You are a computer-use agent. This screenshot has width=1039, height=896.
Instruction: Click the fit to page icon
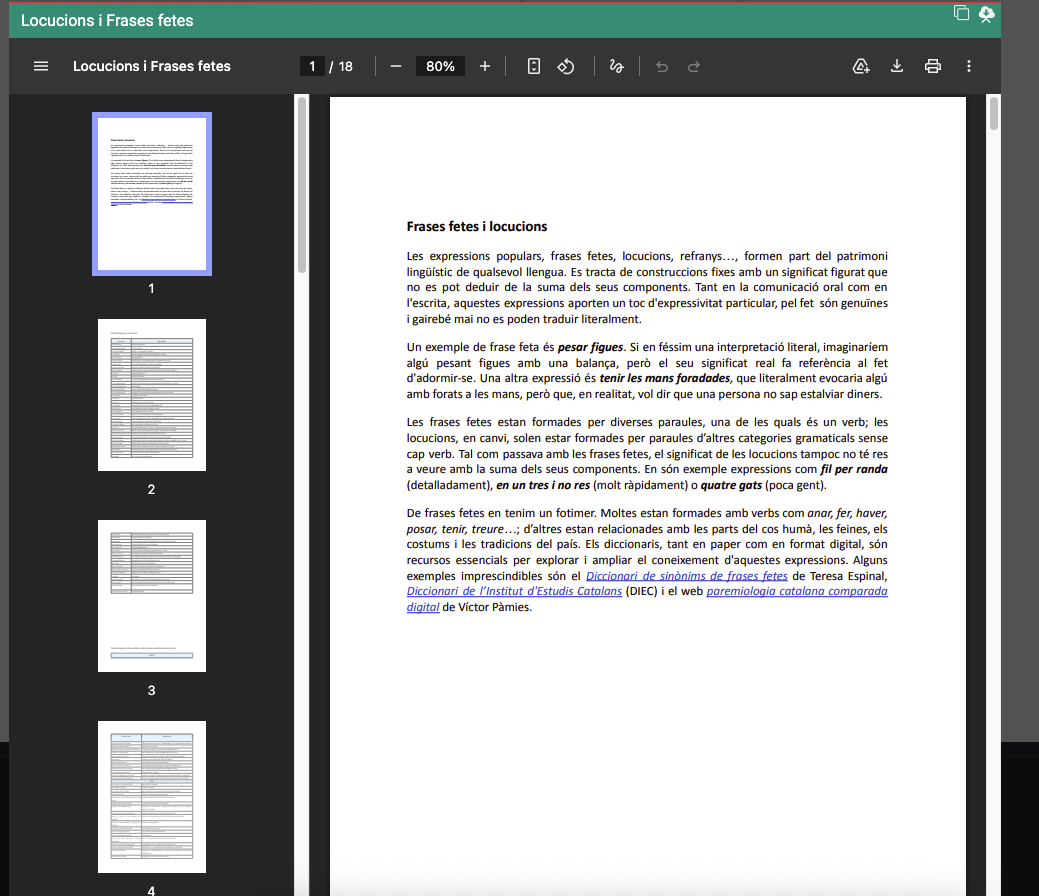534,66
